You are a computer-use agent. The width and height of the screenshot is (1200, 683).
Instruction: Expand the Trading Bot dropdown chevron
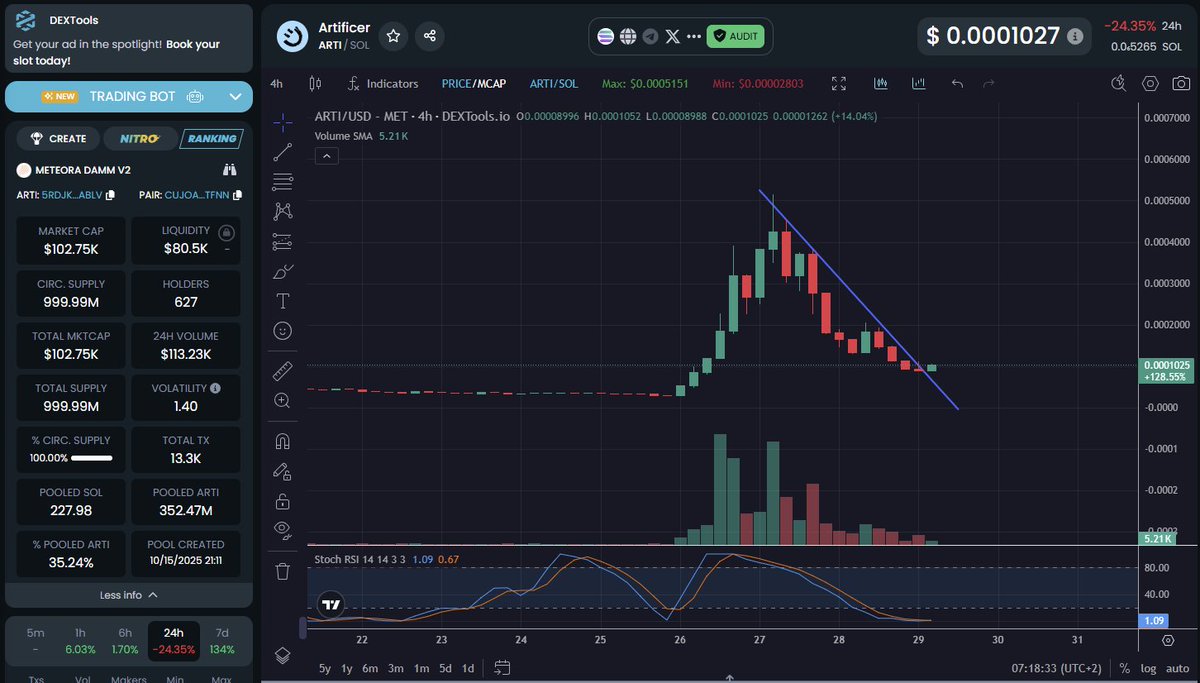[x=235, y=97]
